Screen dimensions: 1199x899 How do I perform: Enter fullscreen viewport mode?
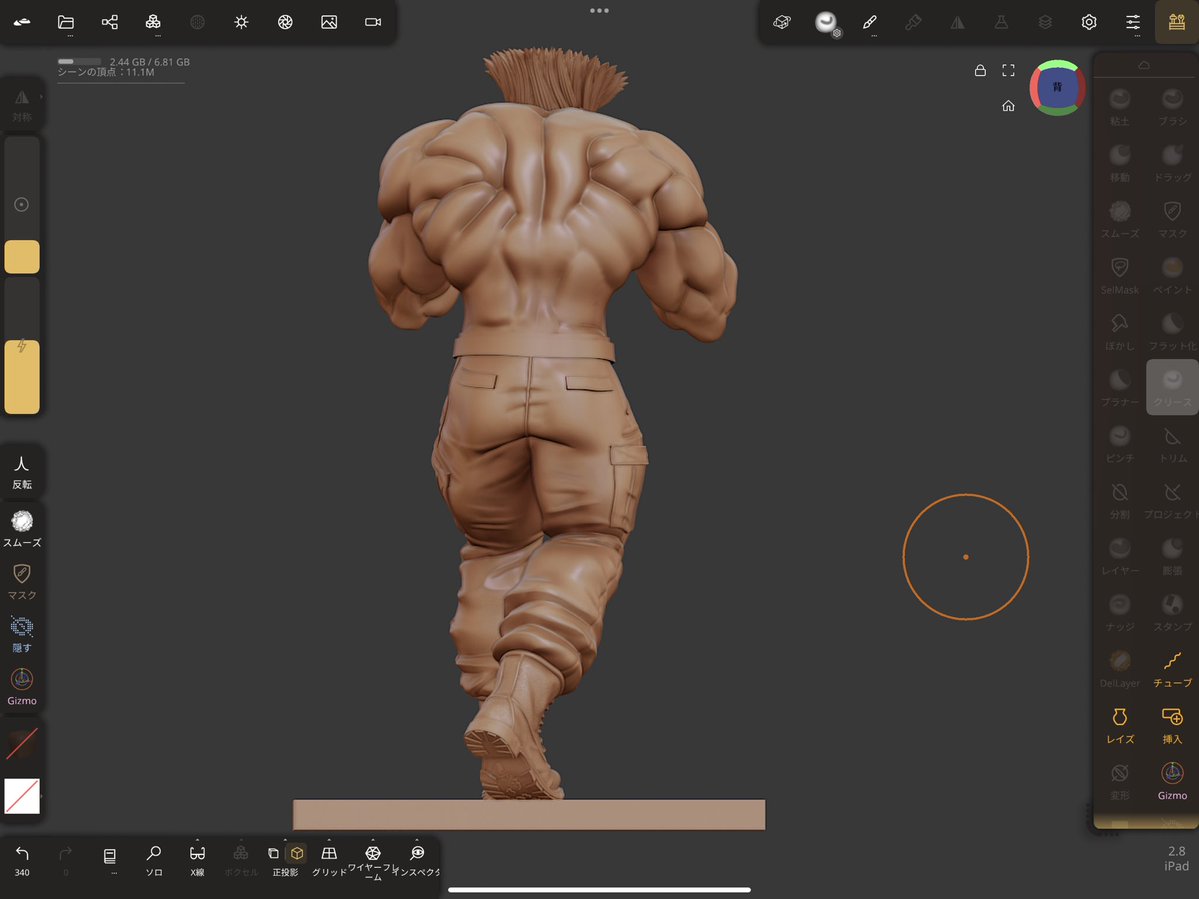[x=1009, y=70]
